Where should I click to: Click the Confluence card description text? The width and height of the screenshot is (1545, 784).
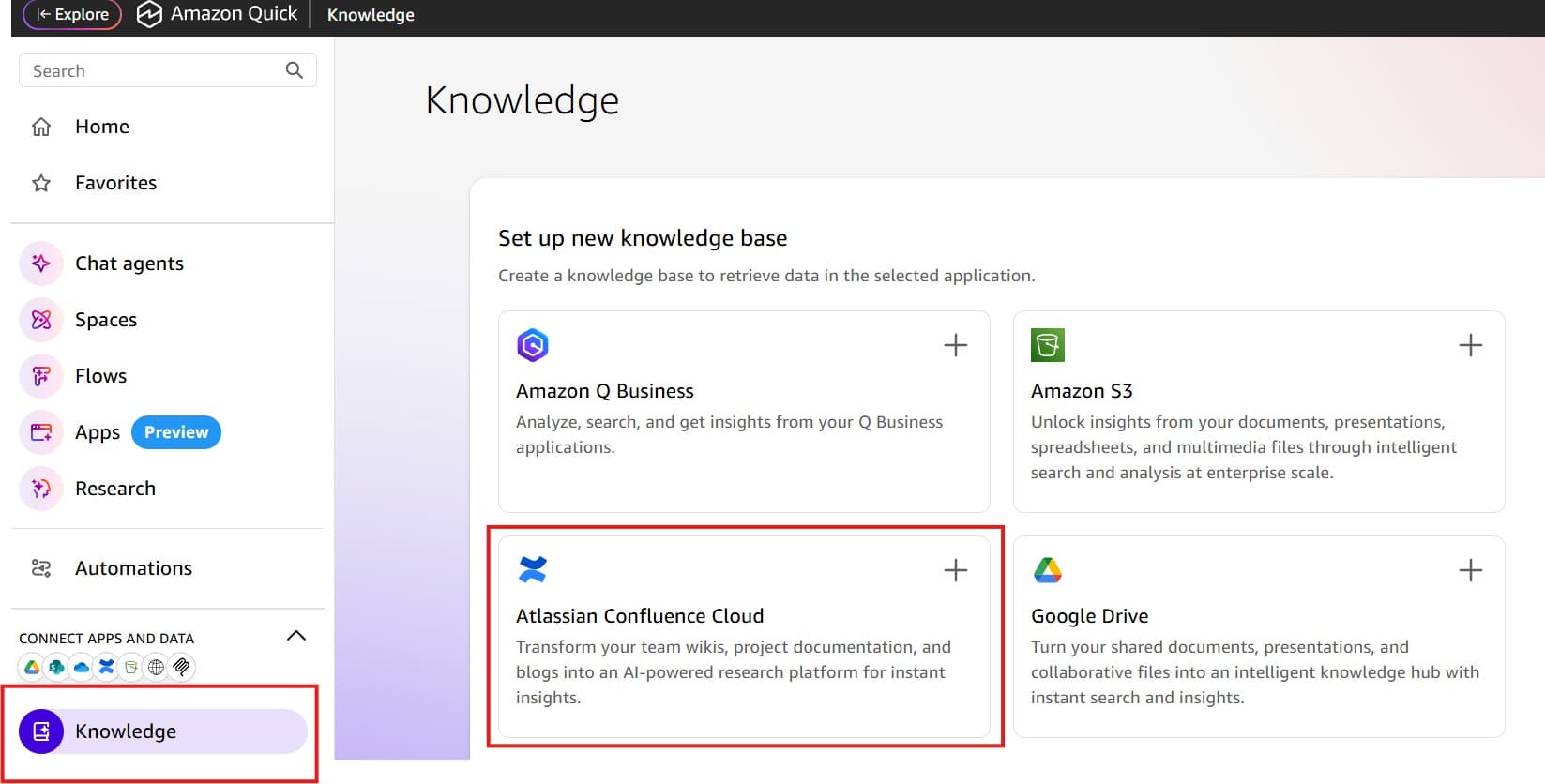[734, 672]
